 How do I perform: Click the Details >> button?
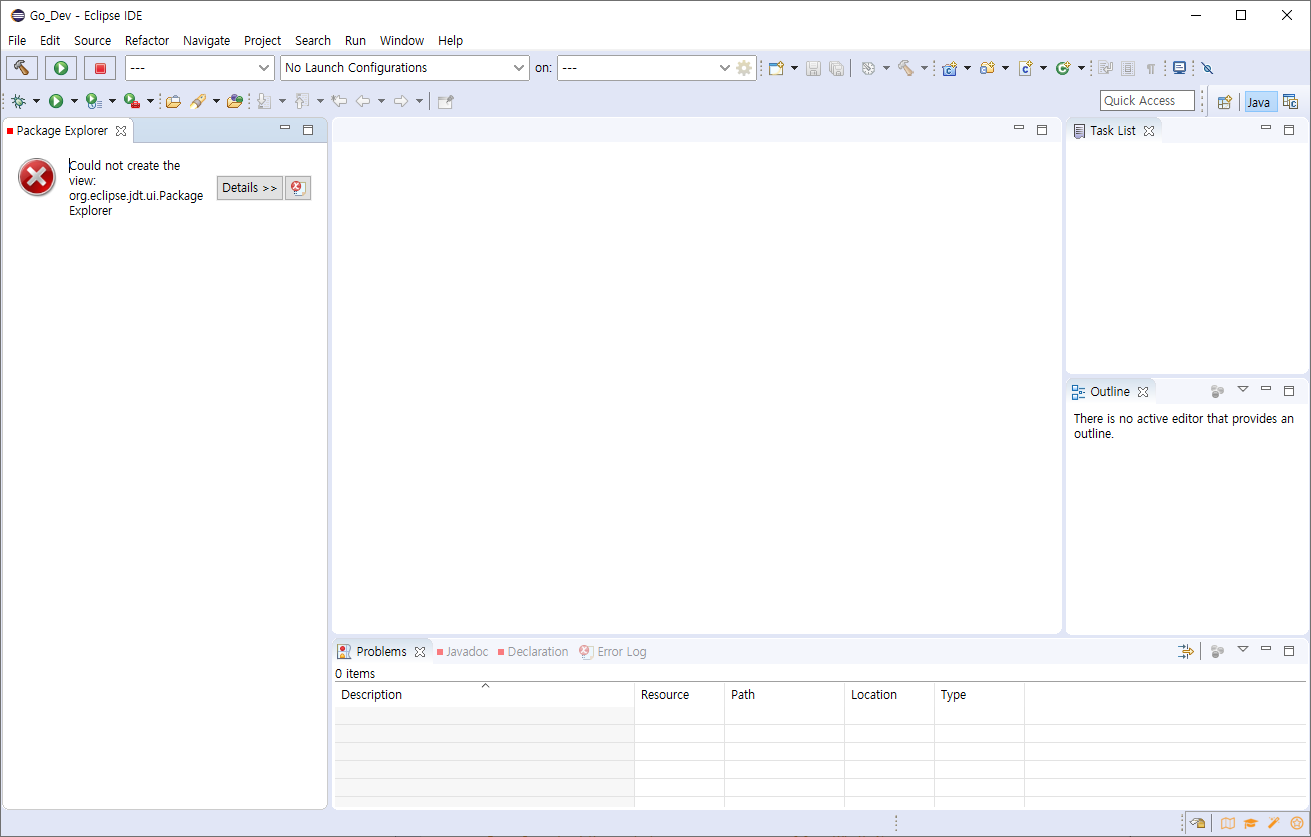tap(250, 188)
